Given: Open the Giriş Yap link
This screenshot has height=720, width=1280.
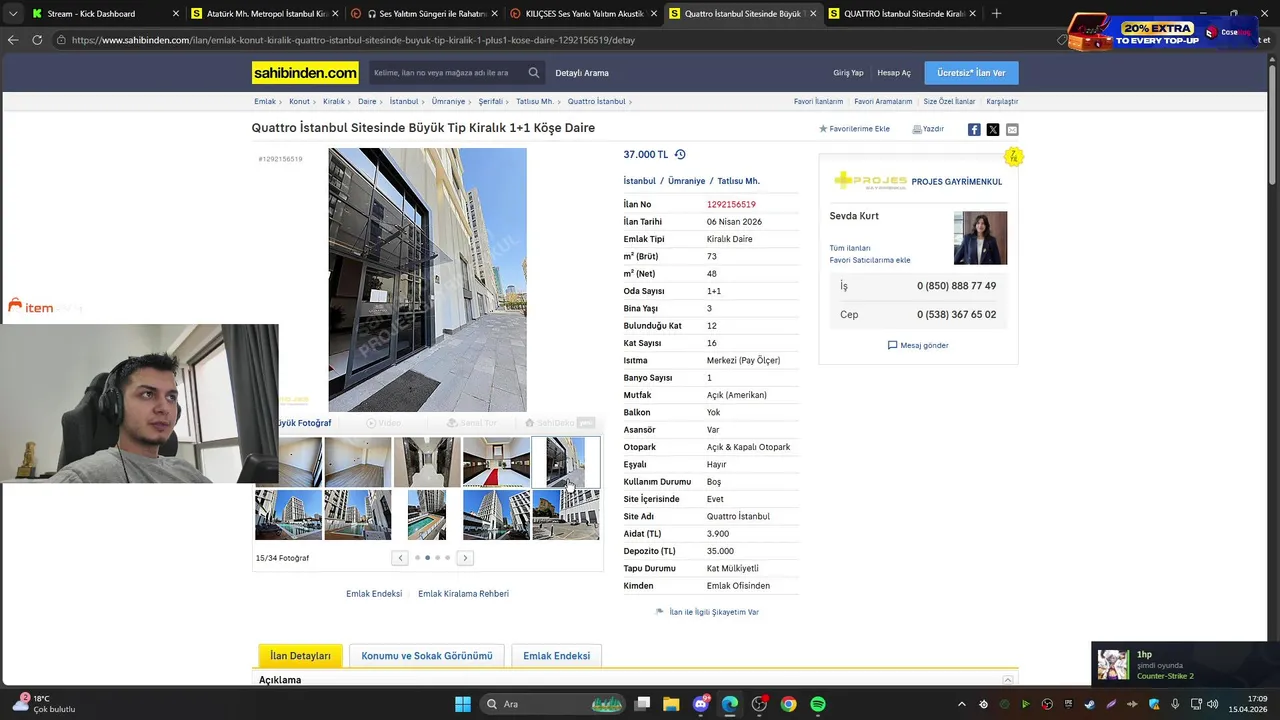Looking at the screenshot, I should pos(848,73).
